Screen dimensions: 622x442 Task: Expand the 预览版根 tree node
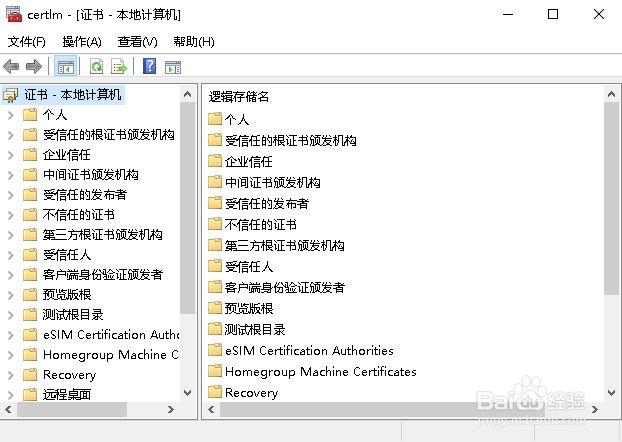(x=11, y=295)
